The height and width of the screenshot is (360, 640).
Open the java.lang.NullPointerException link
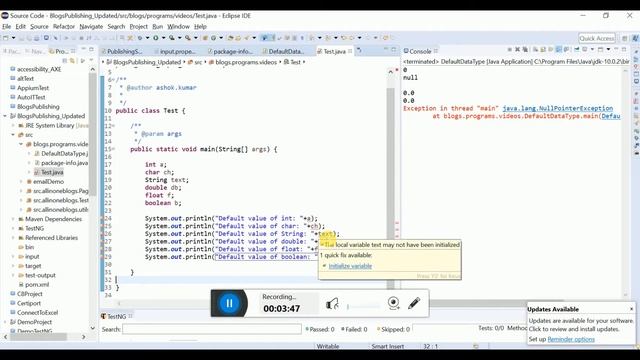(558, 108)
